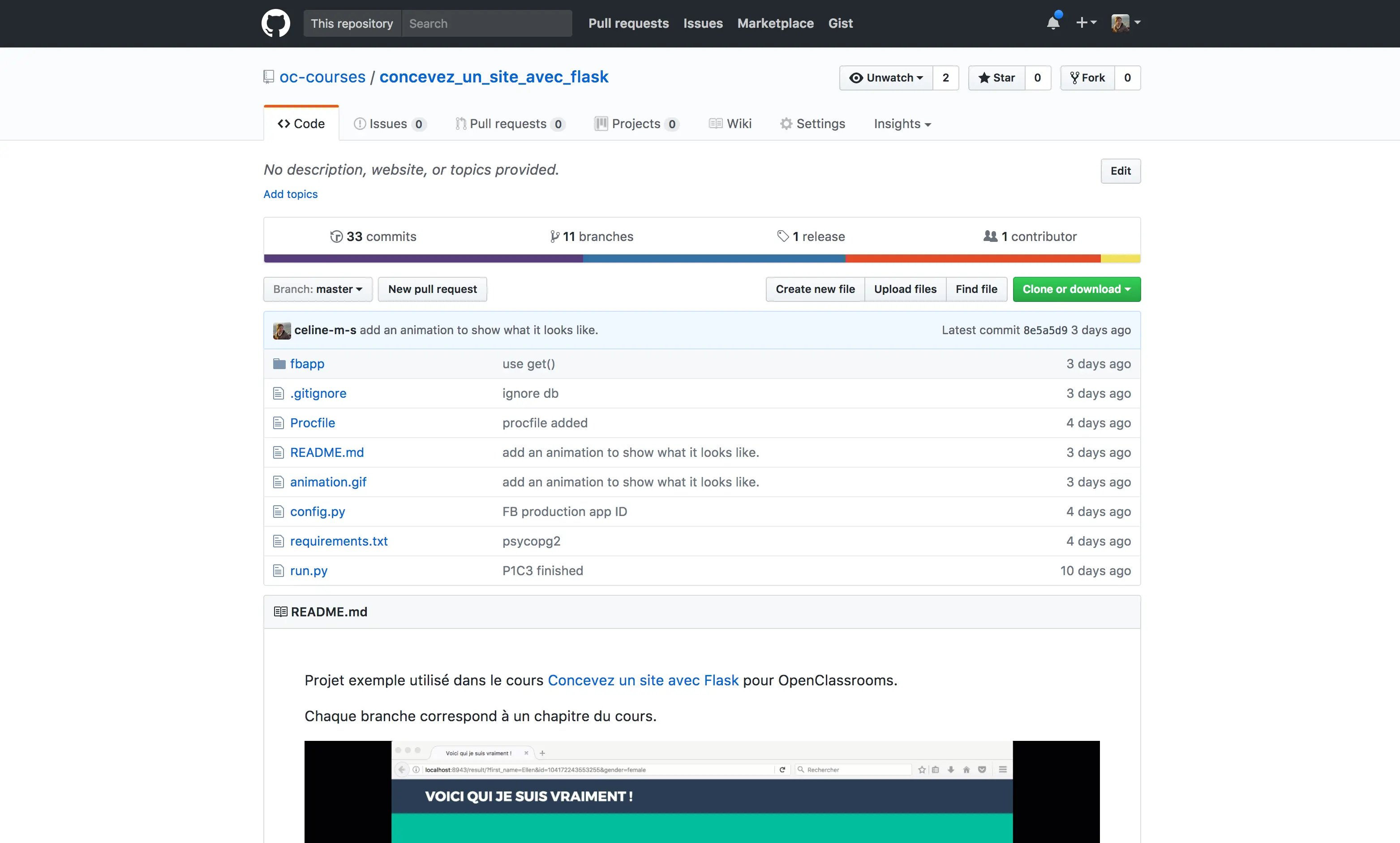Click Upload files button
The width and height of the screenshot is (1400, 843).
click(x=905, y=289)
